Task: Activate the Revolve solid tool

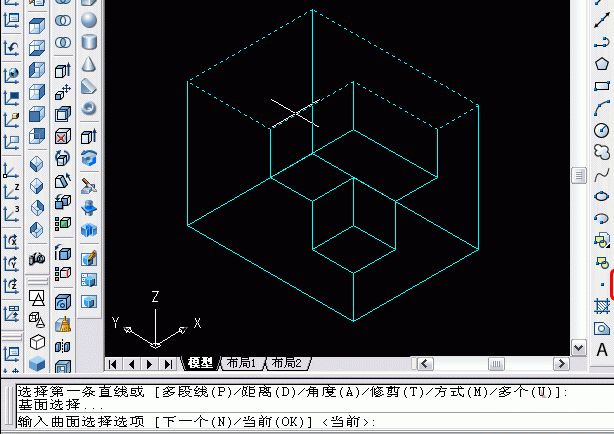Action: (x=89, y=158)
